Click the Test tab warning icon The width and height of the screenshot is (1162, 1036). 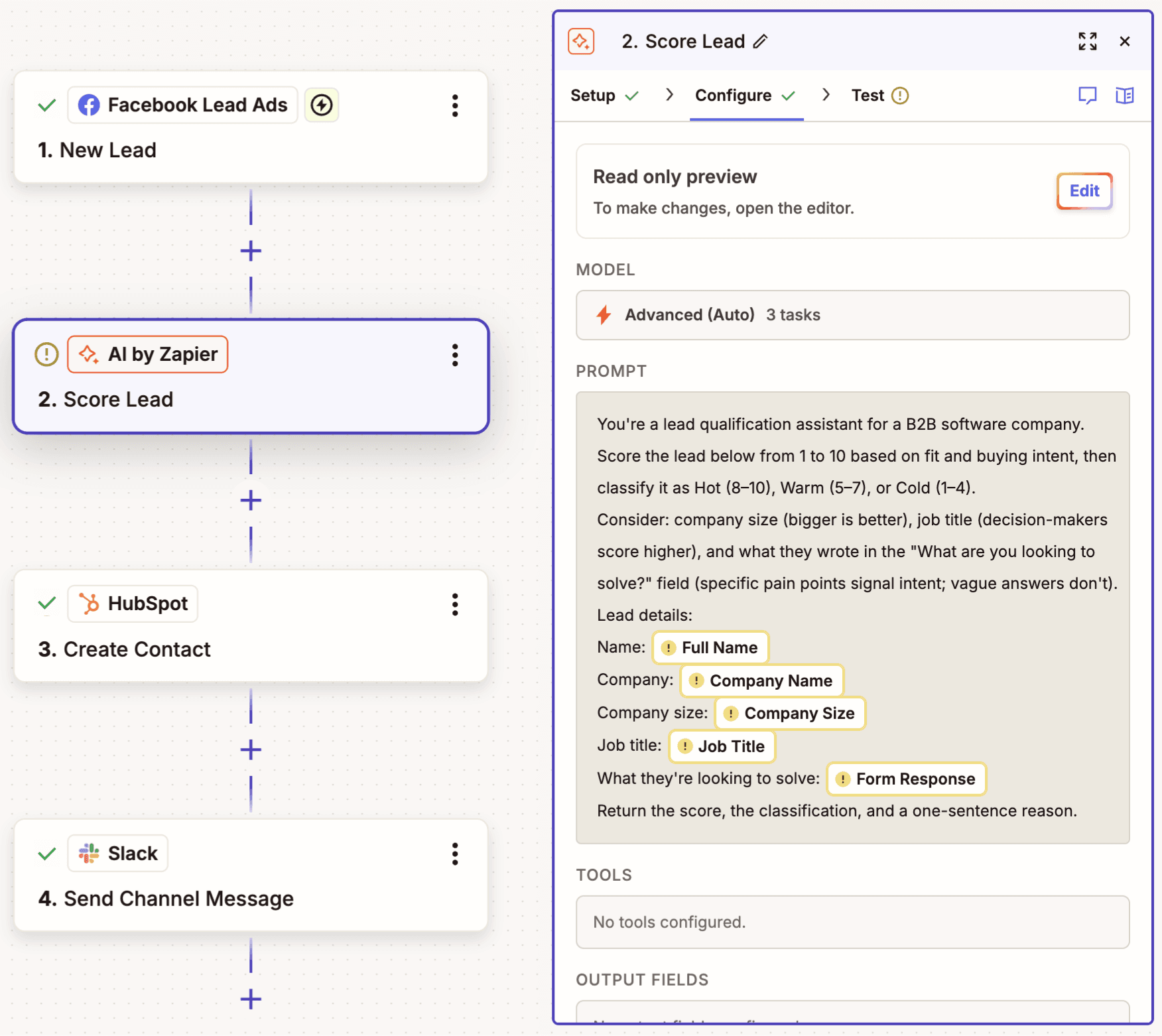pos(900,96)
